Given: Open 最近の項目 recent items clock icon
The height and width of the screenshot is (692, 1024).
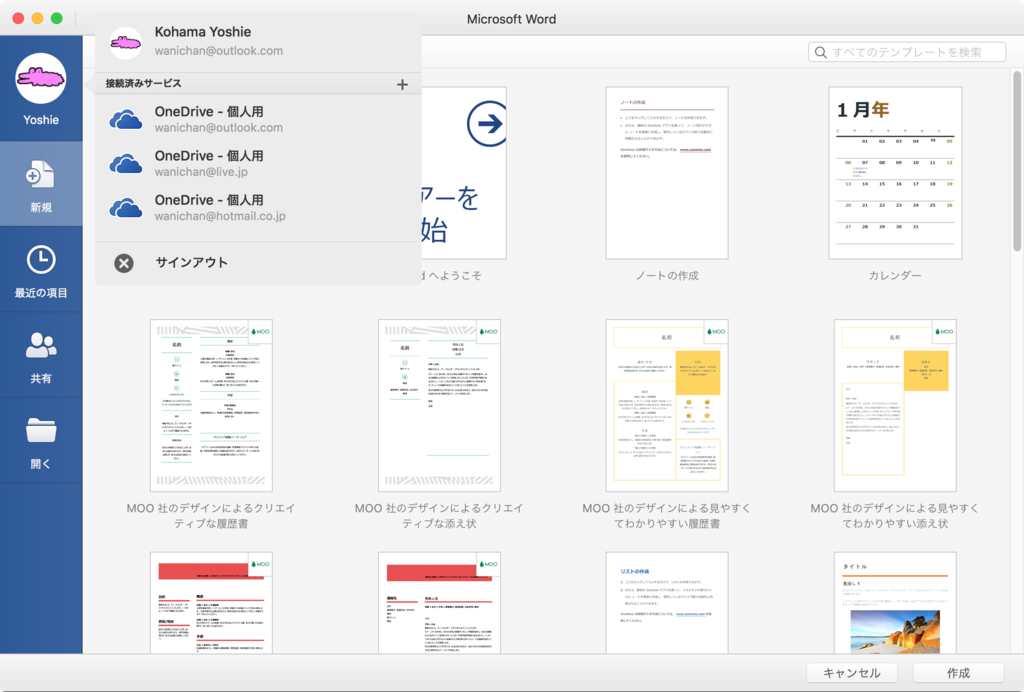Looking at the screenshot, I should tap(40, 260).
